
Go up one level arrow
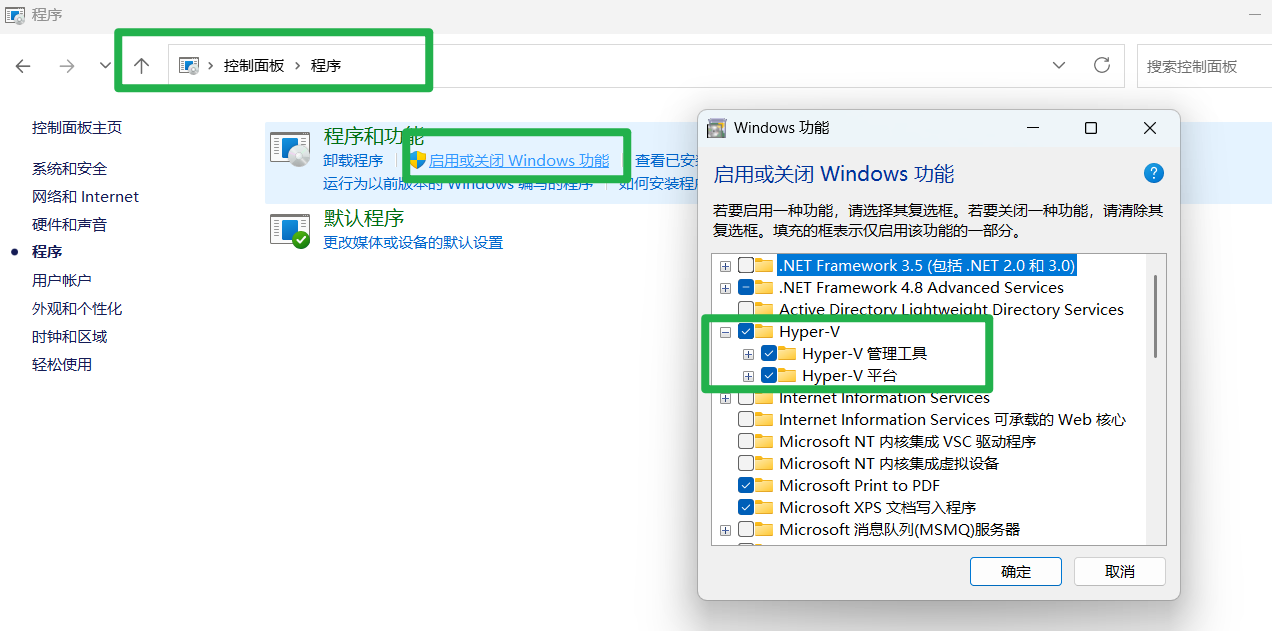tap(141, 66)
